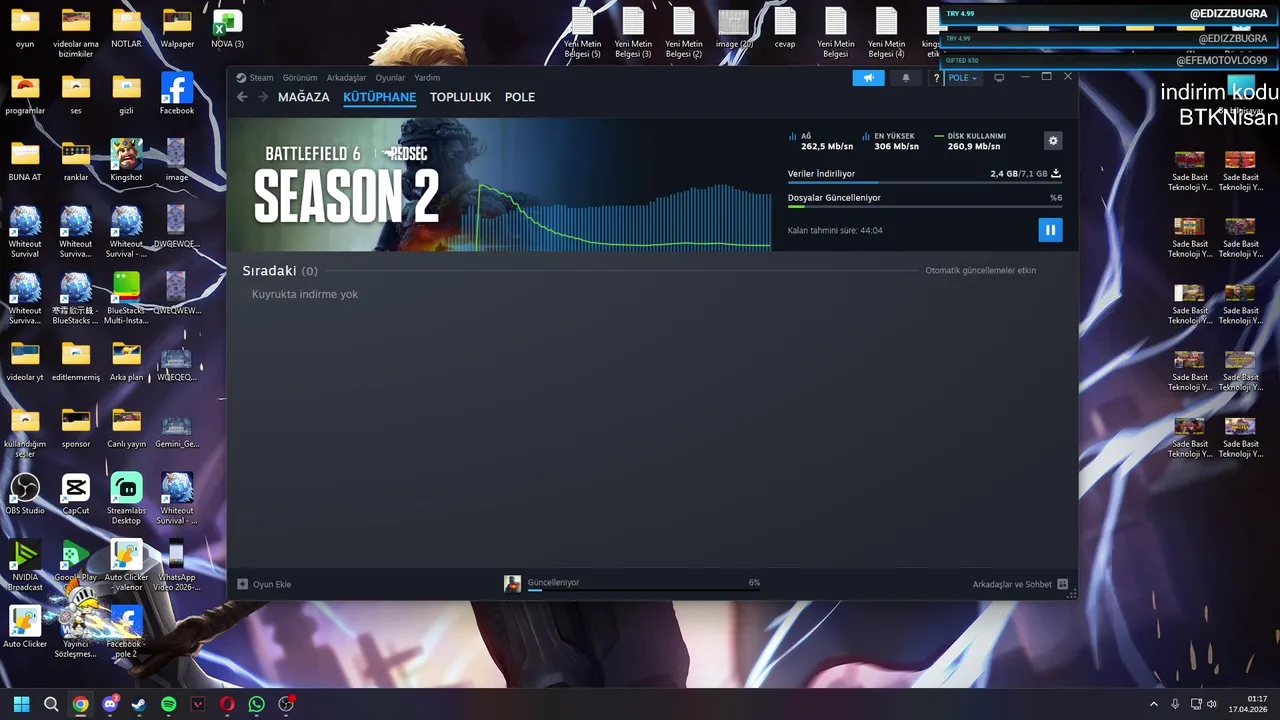Viewport: 1280px width, 720px height.
Task: Select the BlueStacks Multi-Instance icon
Action: click(x=126, y=298)
